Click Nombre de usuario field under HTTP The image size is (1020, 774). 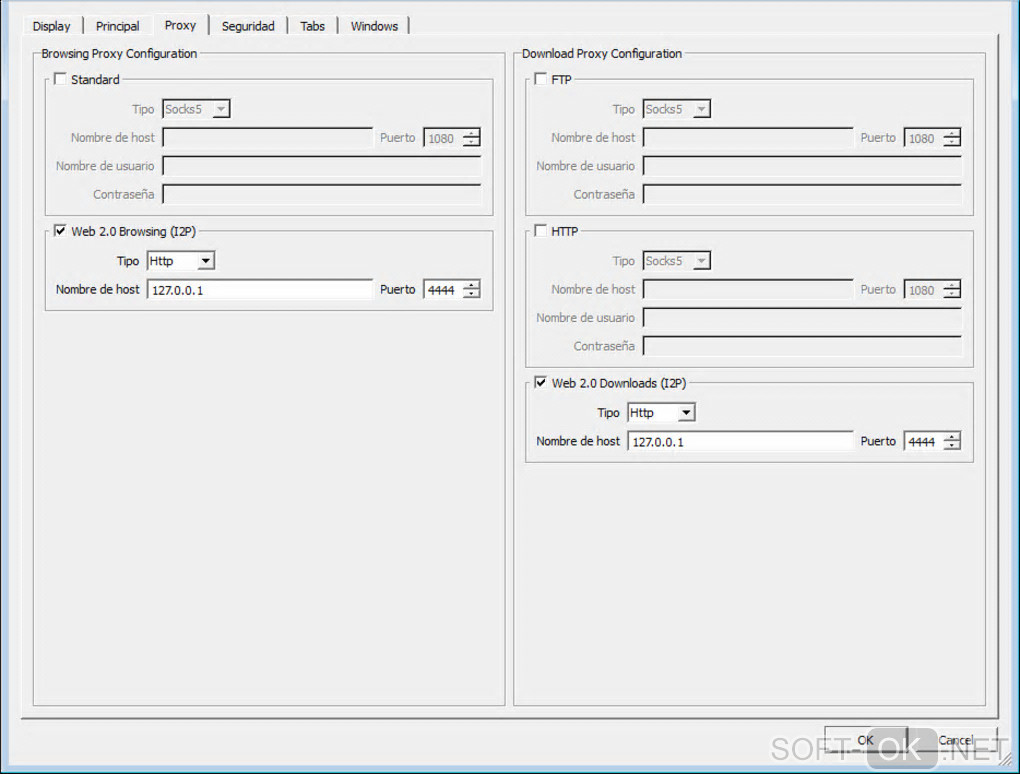[802, 318]
